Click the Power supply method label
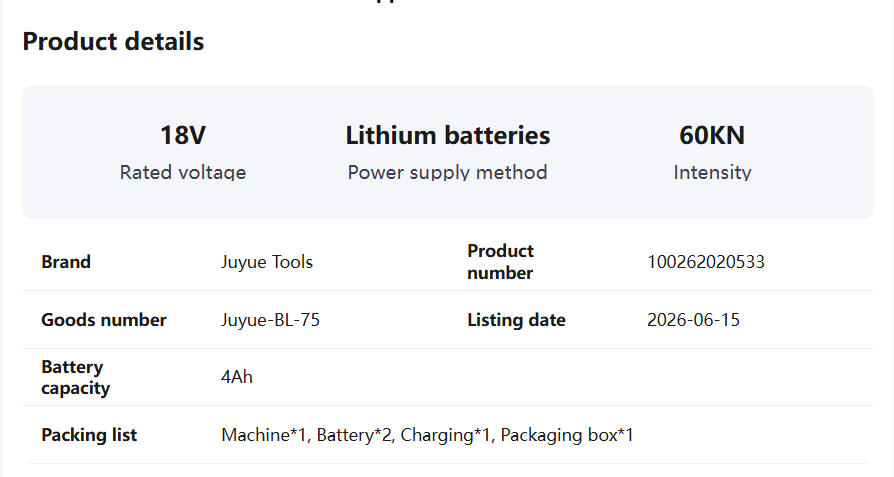This screenshot has width=894, height=477. [x=448, y=172]
